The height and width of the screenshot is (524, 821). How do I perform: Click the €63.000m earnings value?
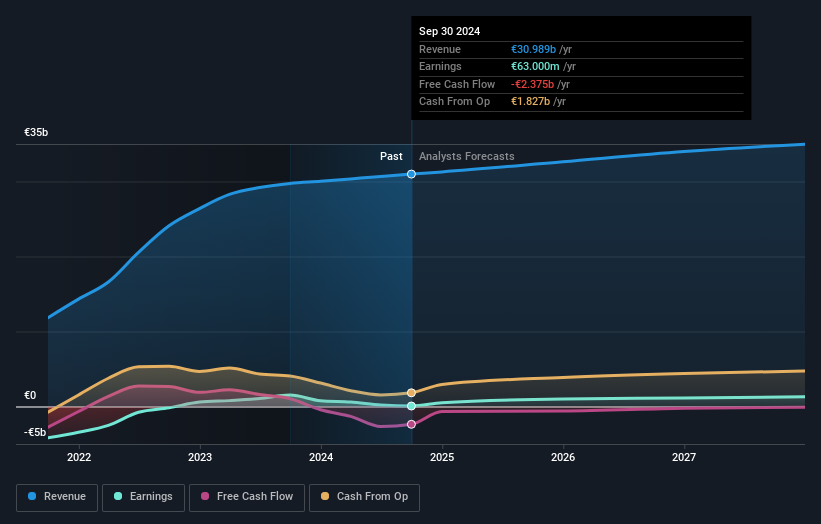point(535,66)
